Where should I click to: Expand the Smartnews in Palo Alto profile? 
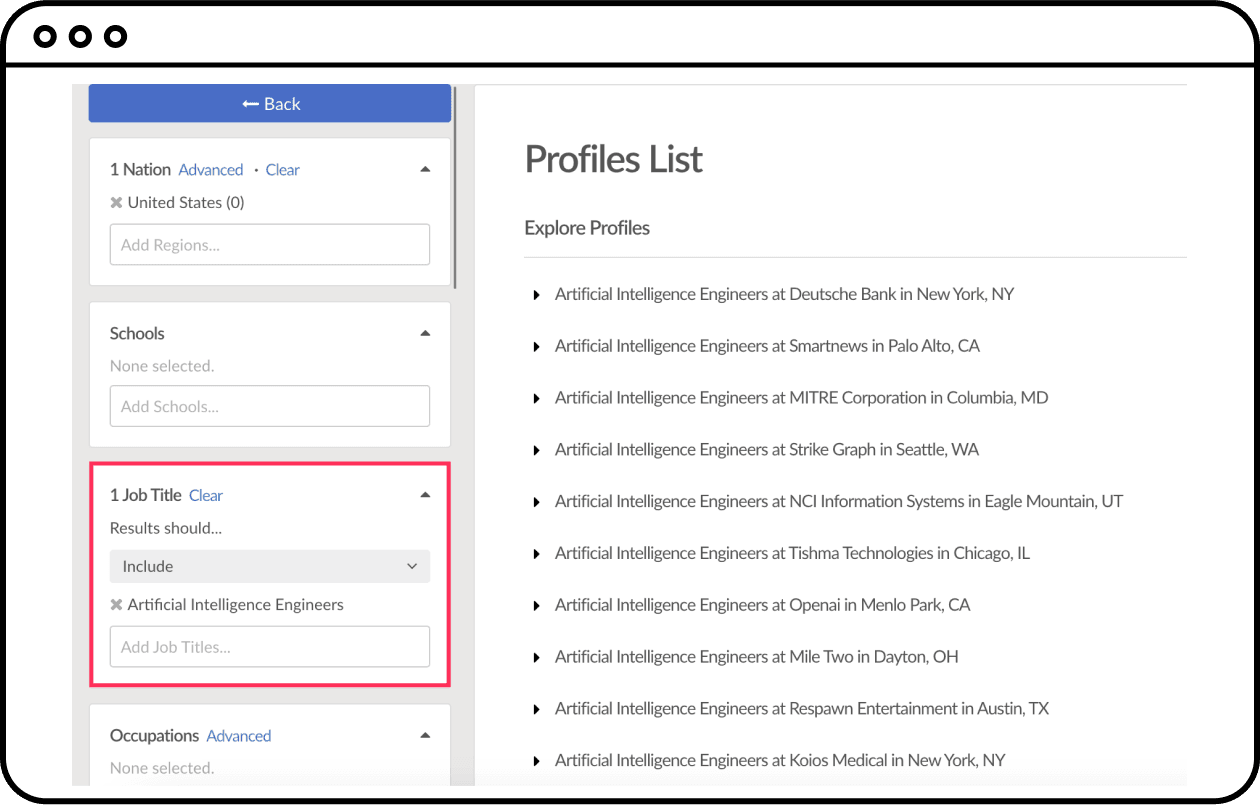(x=536, y=347)
